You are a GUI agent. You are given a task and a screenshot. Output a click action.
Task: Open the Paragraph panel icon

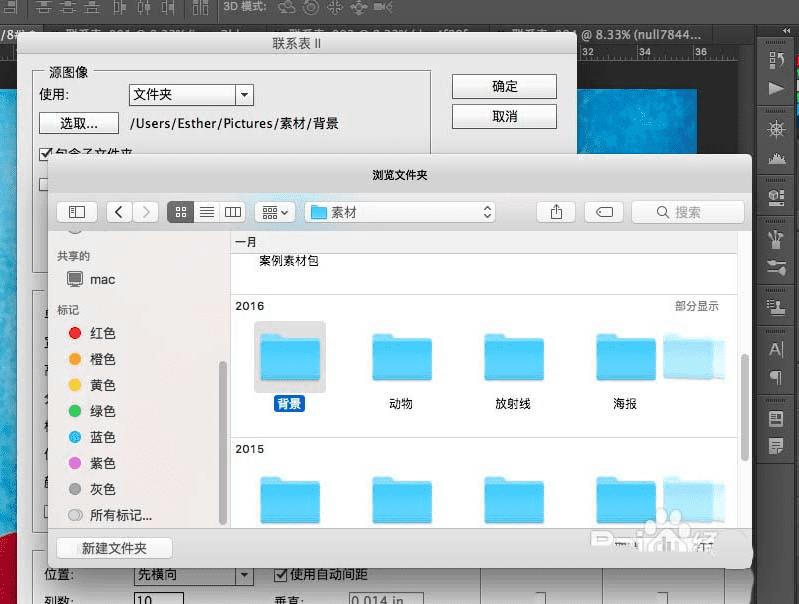(x=776, y=378)
